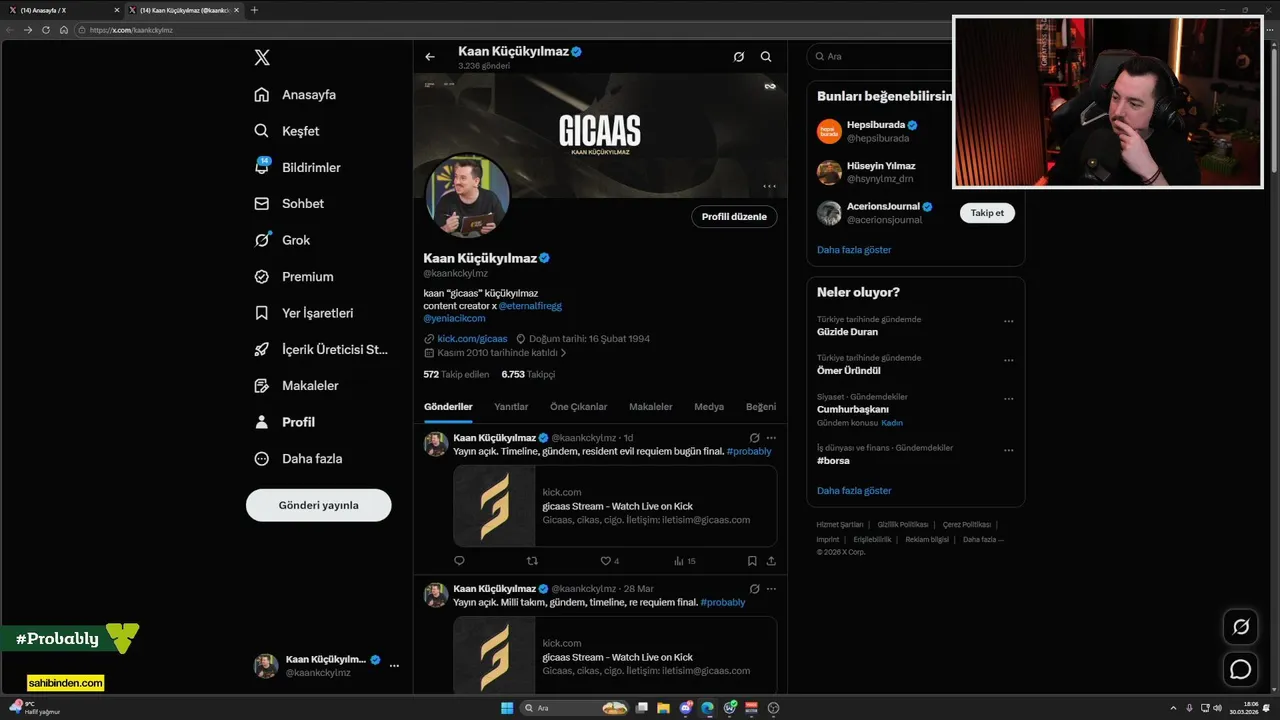Open more options on the 28 Mar post

point(771,589)
